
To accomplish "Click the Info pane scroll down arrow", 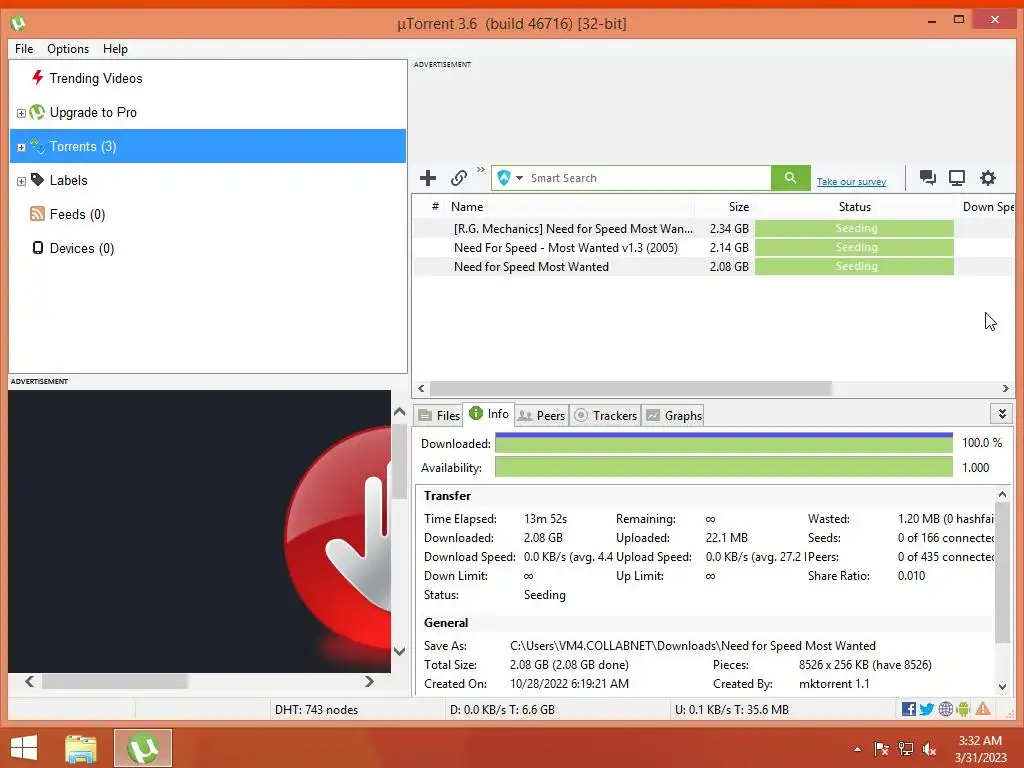I will (1002, 686).
